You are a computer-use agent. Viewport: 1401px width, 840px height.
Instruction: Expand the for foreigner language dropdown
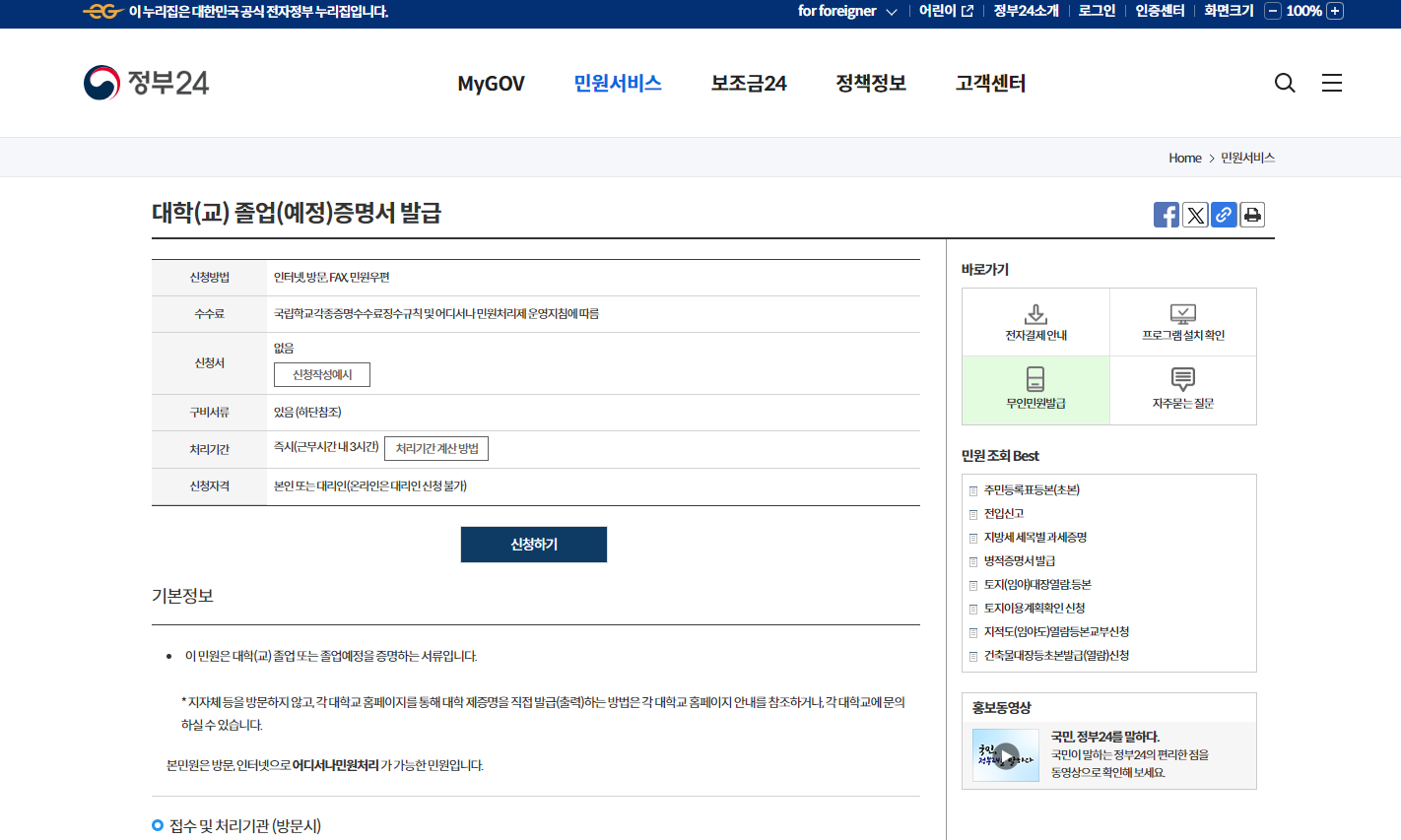pyautogui.click(x=848, y=12)
